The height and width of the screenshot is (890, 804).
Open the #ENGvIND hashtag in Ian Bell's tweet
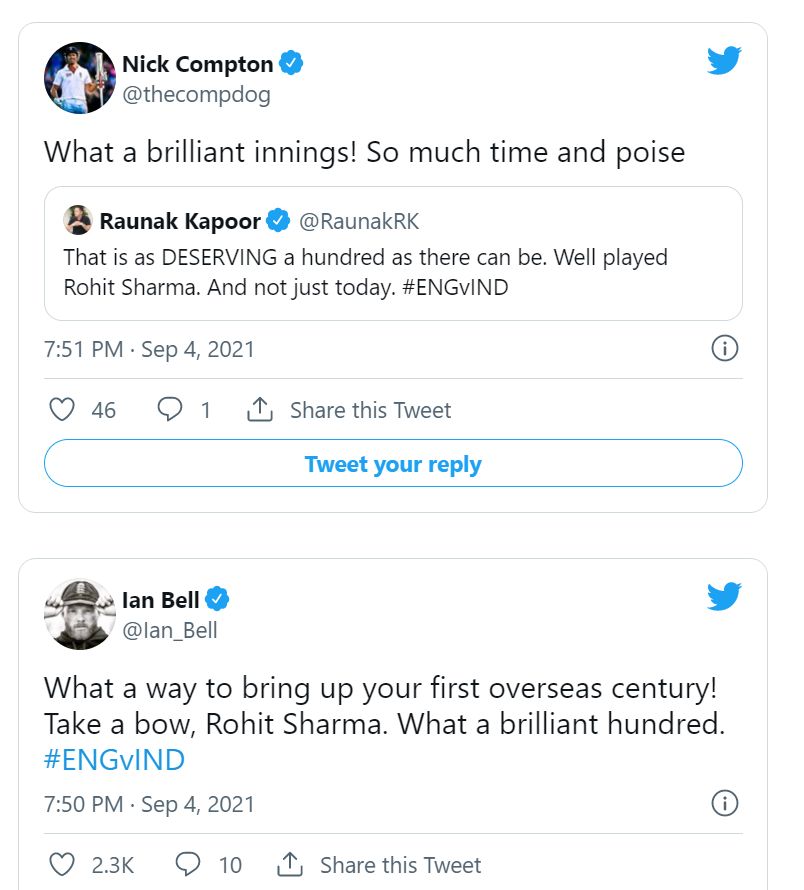(114, 759)
